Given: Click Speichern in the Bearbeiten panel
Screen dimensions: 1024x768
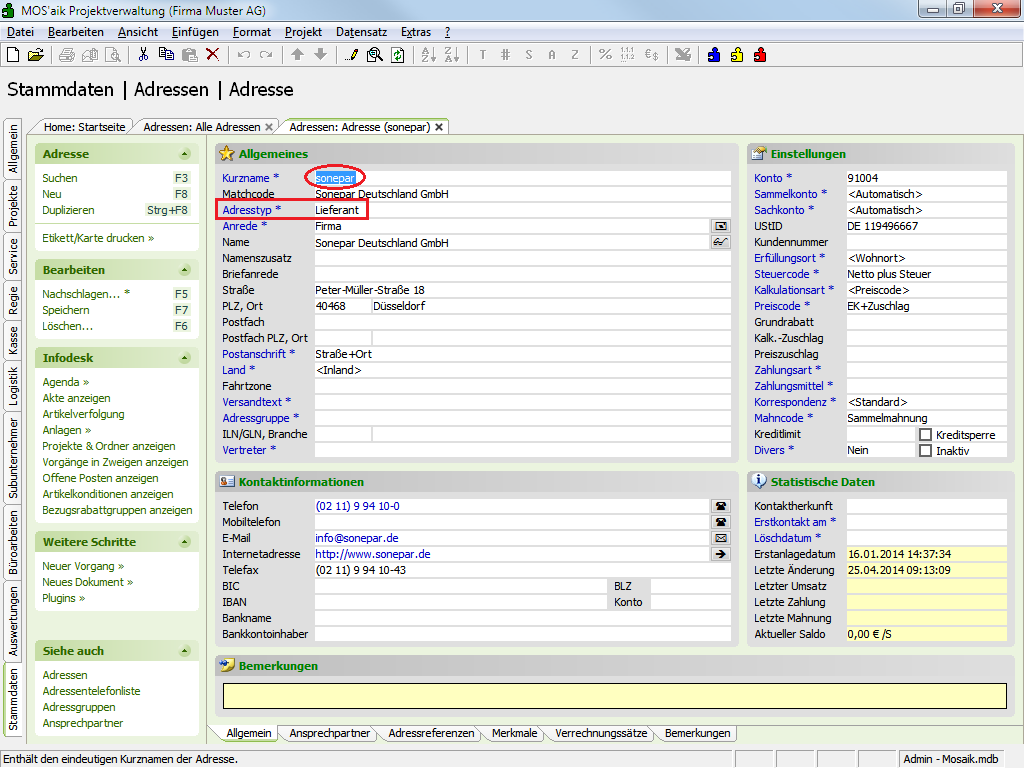Looking at the screenshot, I should (65, 310).
